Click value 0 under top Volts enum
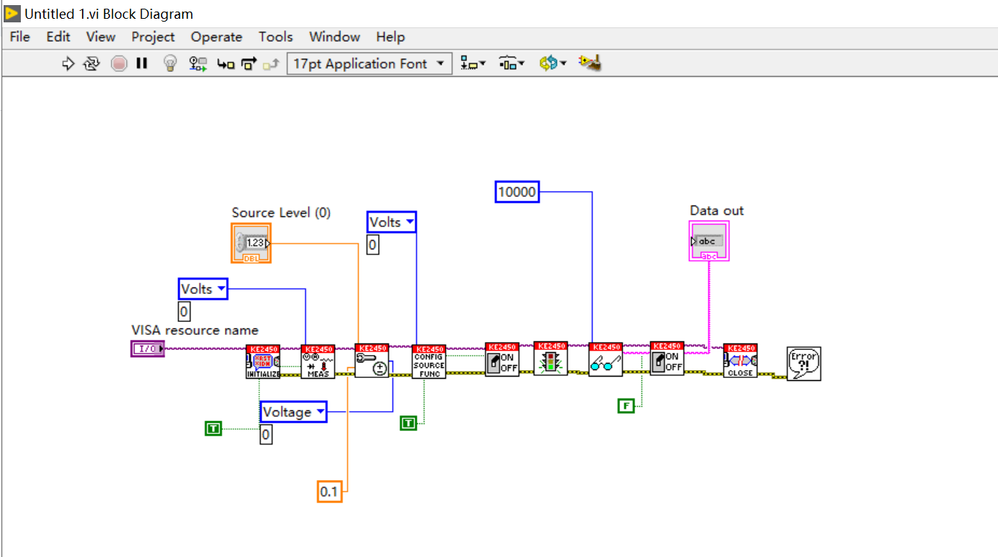The width and height of the screenshot is (998, 557). pos(373,245)
